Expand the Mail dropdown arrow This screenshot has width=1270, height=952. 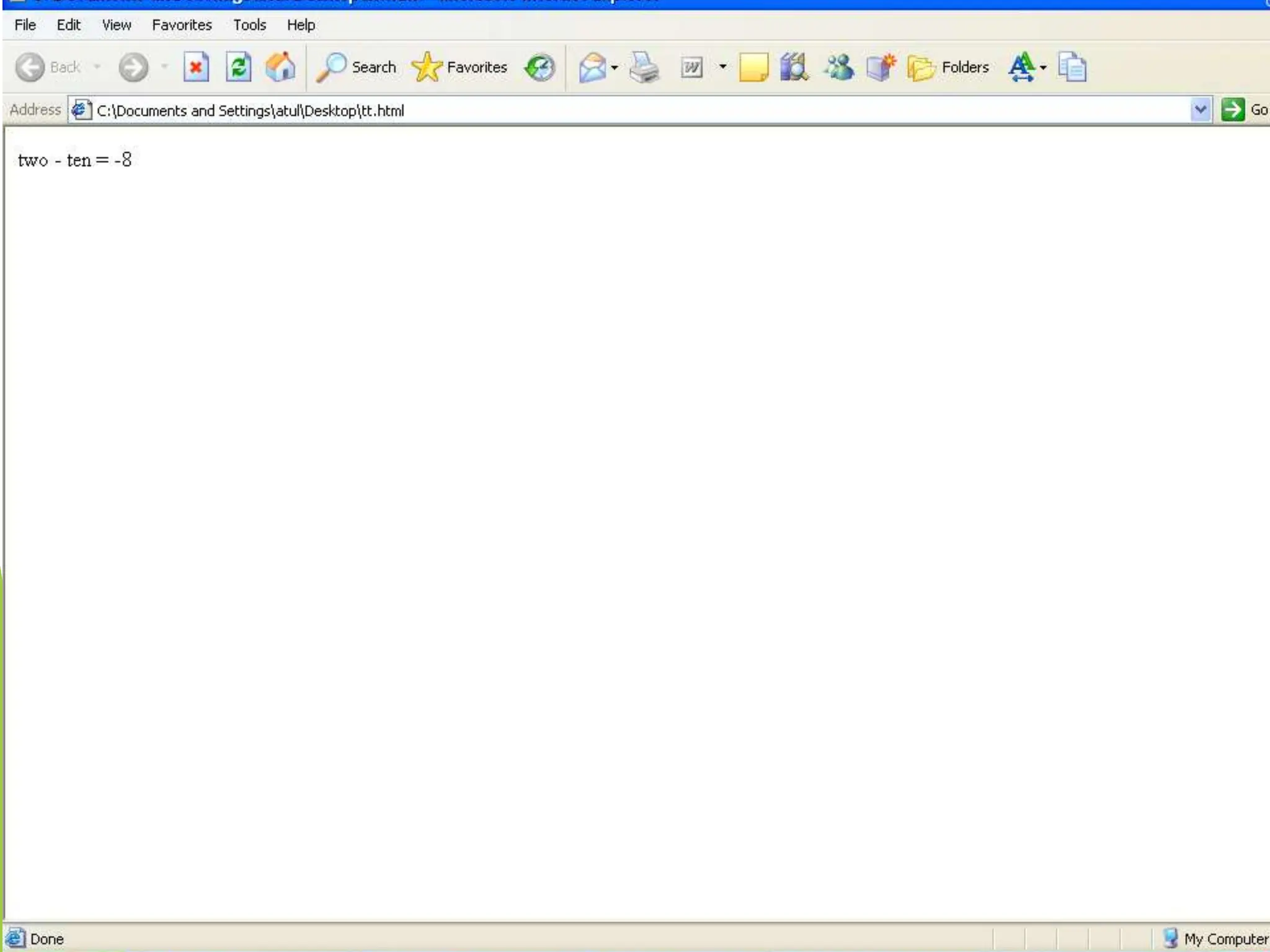615,67
